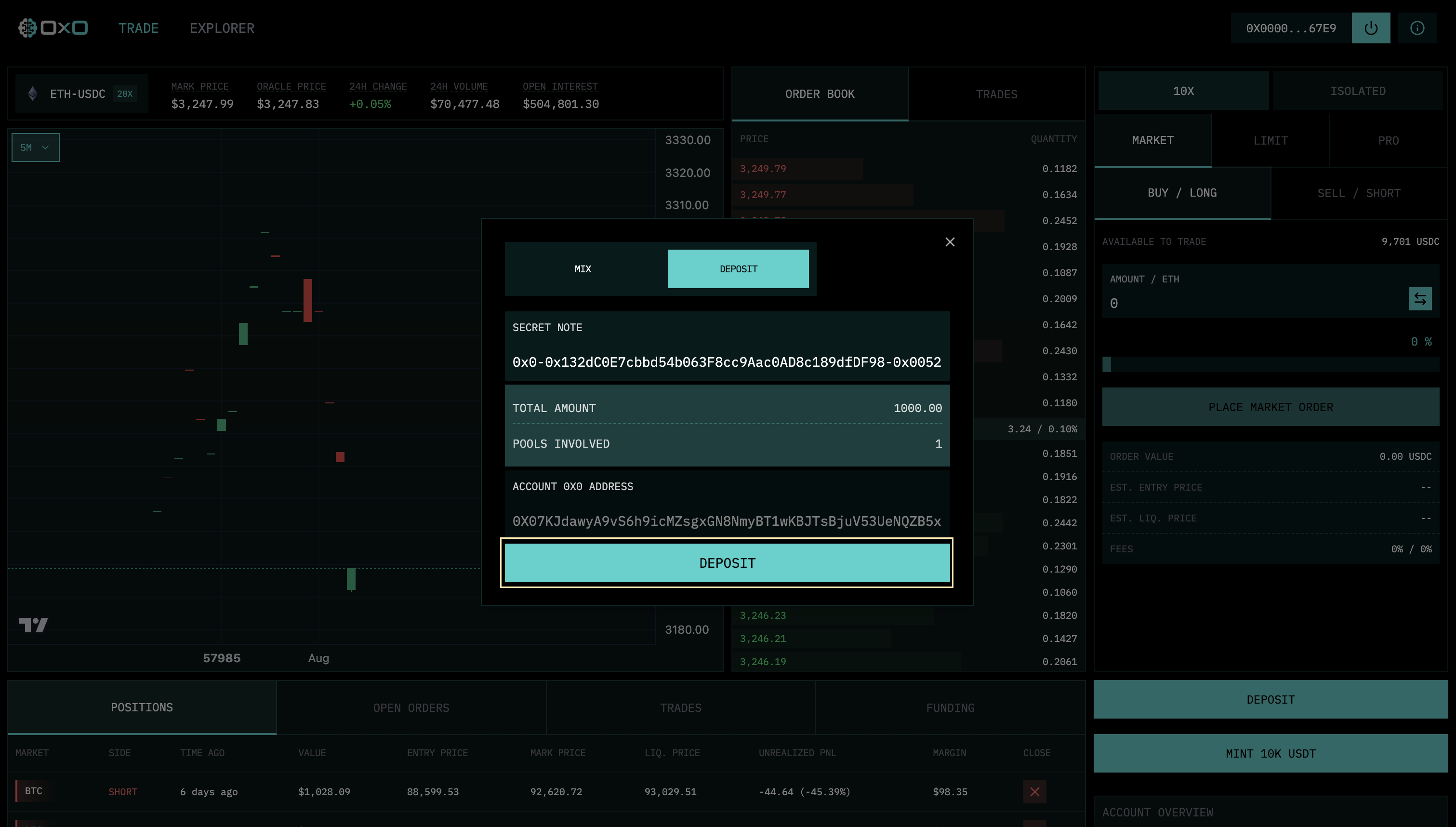1456x827 pixels.
Task: Open the info icon in the top bar
Action: (1417, 27)
